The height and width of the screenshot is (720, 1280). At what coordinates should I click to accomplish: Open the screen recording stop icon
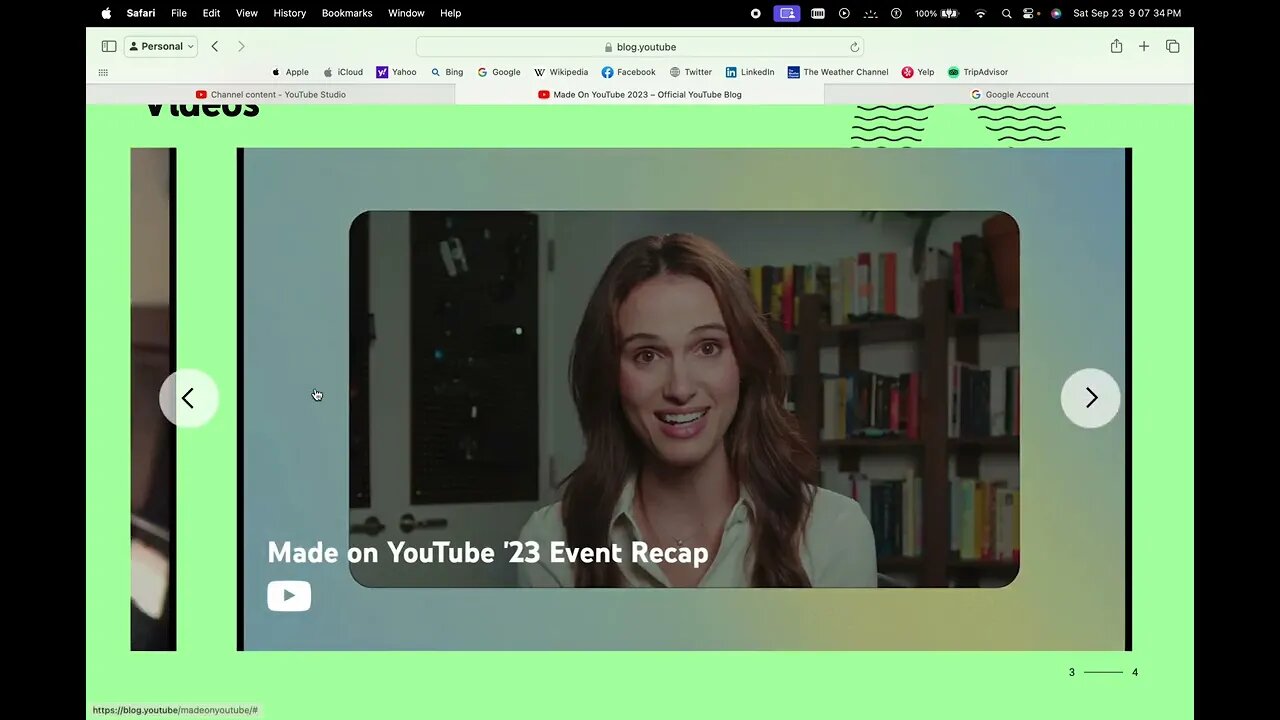(x=755, y=13)
